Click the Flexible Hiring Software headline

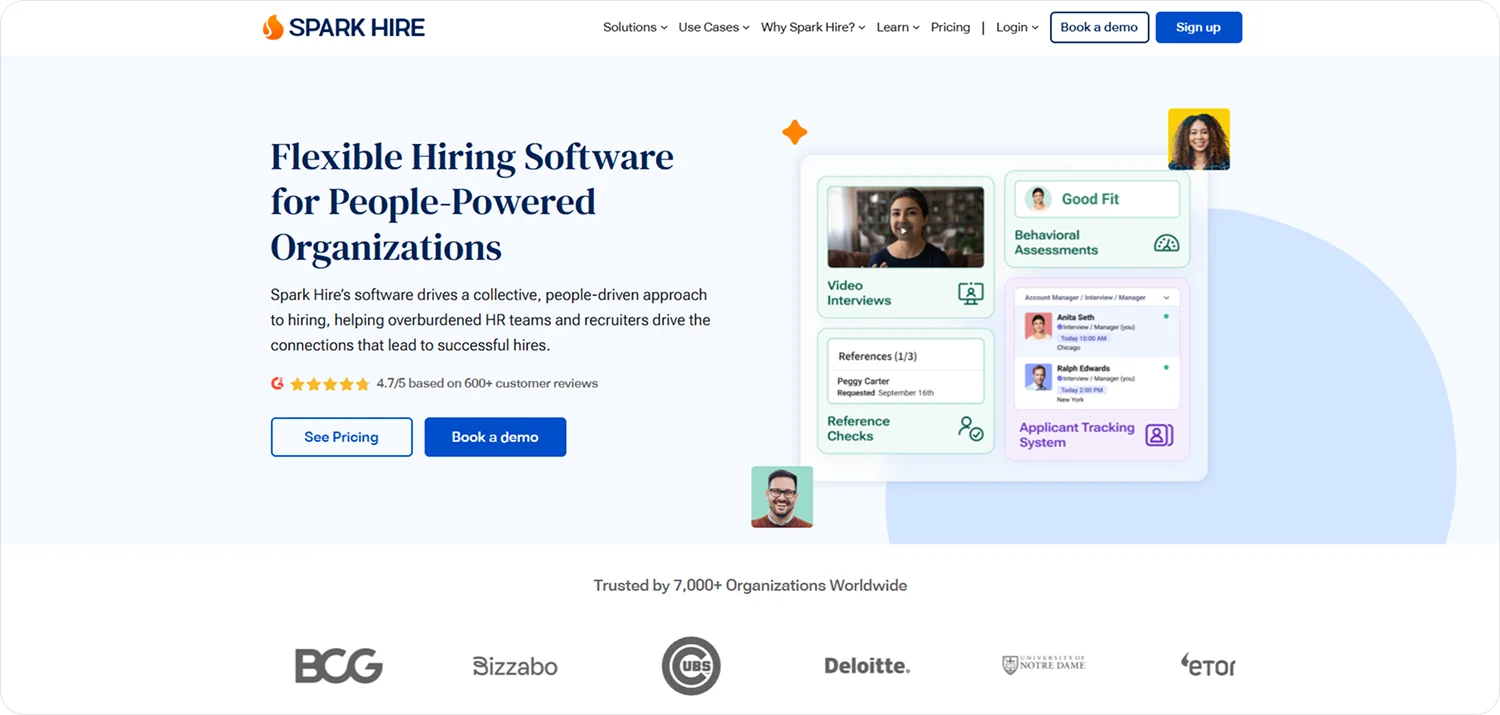click(472, 202)
